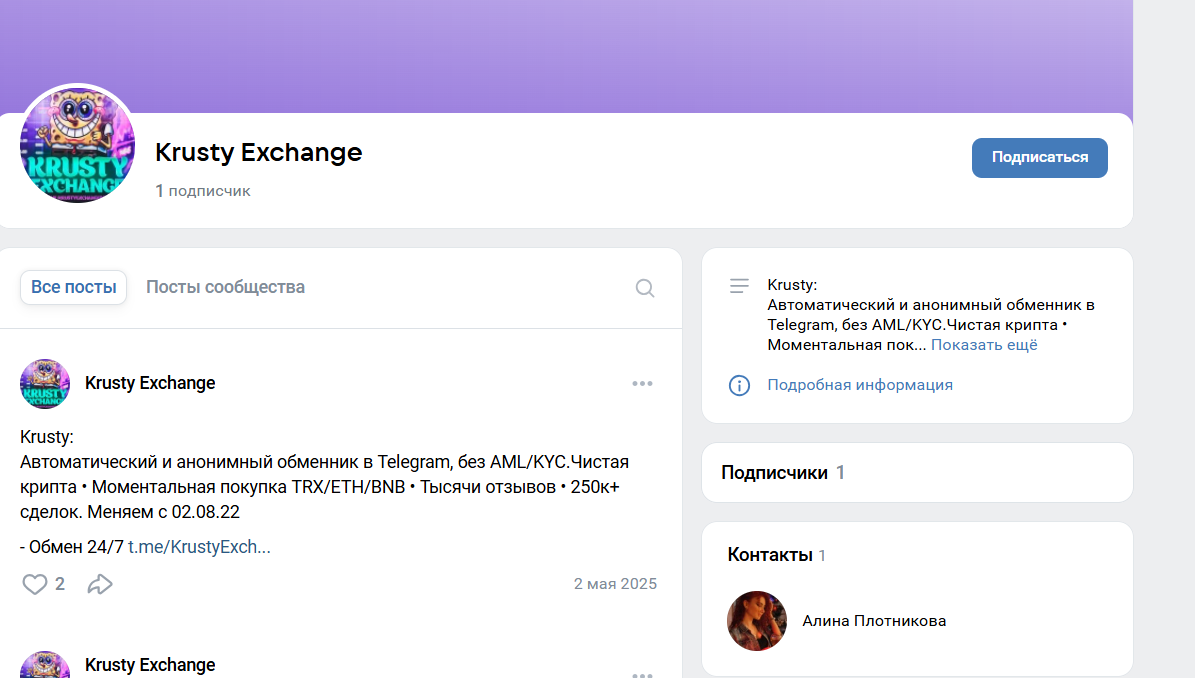Image resolution: width=1195 pixels, height=678 pixels.
Task: Open Алина Плотникова's contact avatar
Action: 757,621
